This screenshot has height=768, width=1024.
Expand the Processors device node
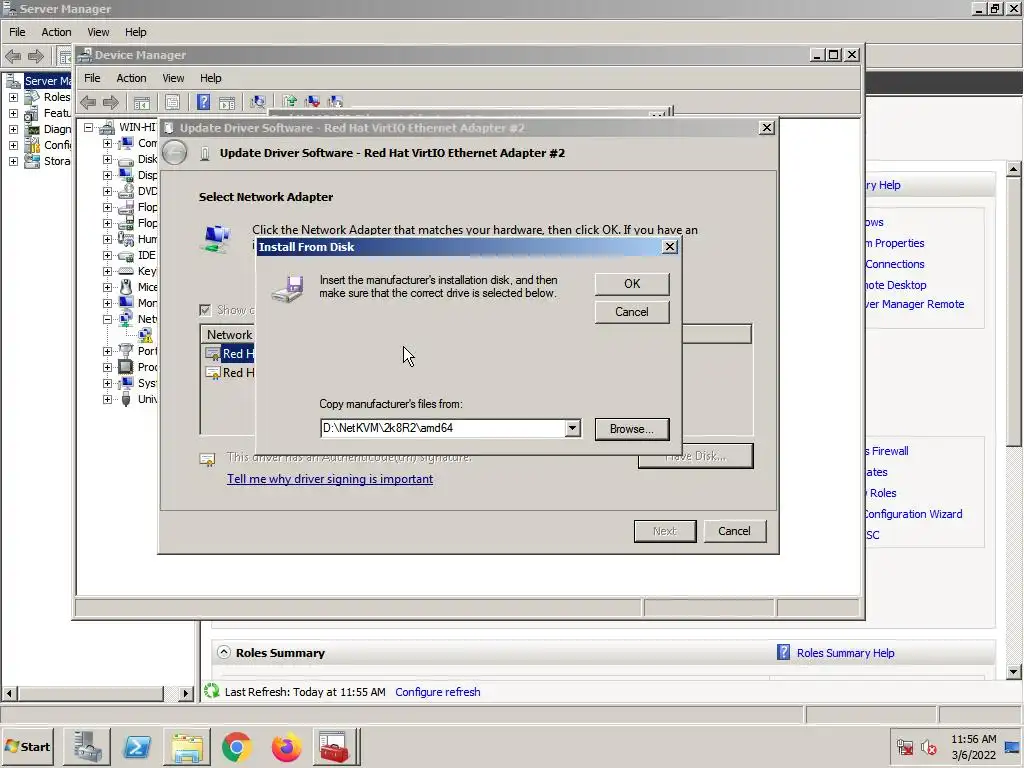[107, 367]
